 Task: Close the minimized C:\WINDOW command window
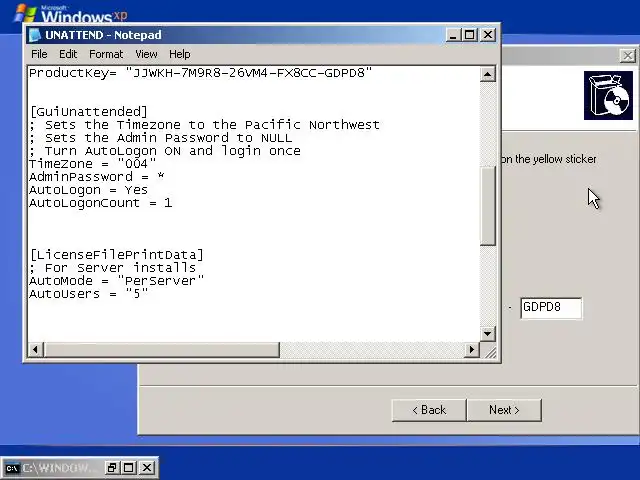click(x=147, y=467)
